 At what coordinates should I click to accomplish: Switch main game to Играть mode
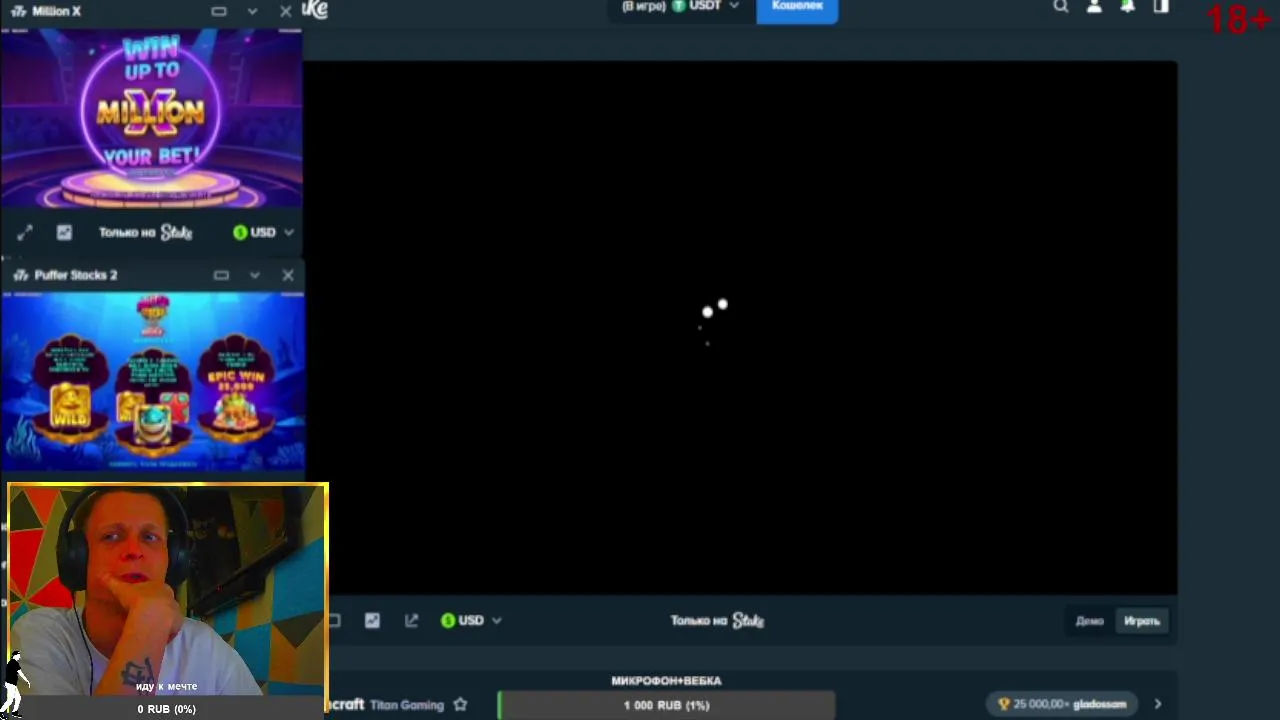[x=1141, y=621]
